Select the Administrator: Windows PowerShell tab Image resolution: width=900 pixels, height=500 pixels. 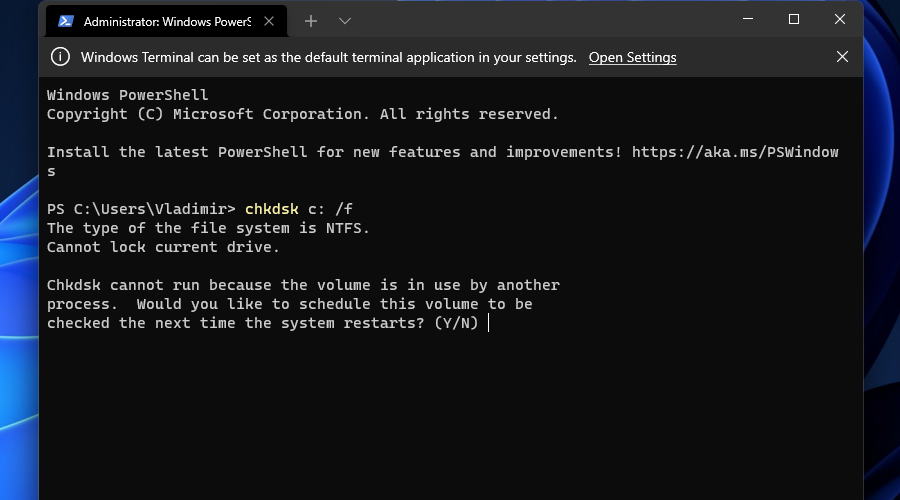(166, 22)
